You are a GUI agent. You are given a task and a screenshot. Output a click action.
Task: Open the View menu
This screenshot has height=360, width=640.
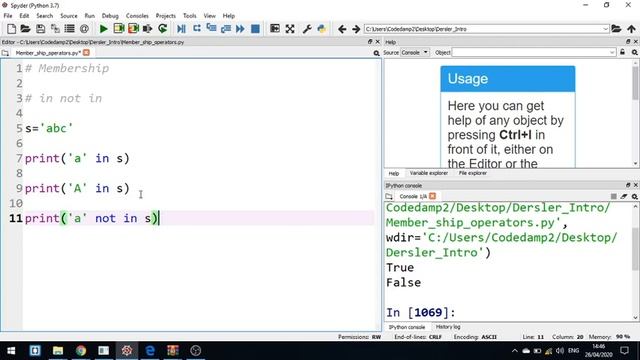209,16
